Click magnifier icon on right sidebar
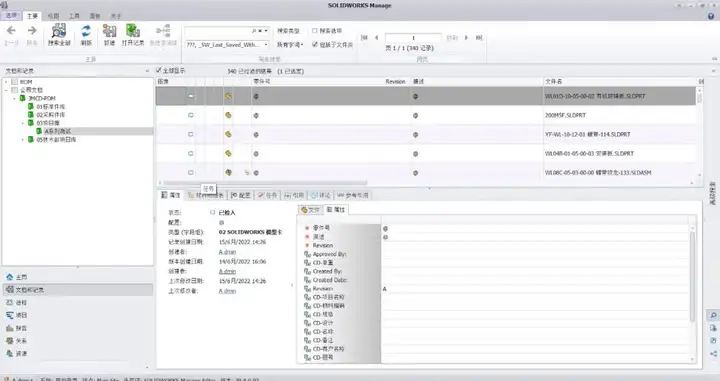720x381 pixels. coord(713,315)
